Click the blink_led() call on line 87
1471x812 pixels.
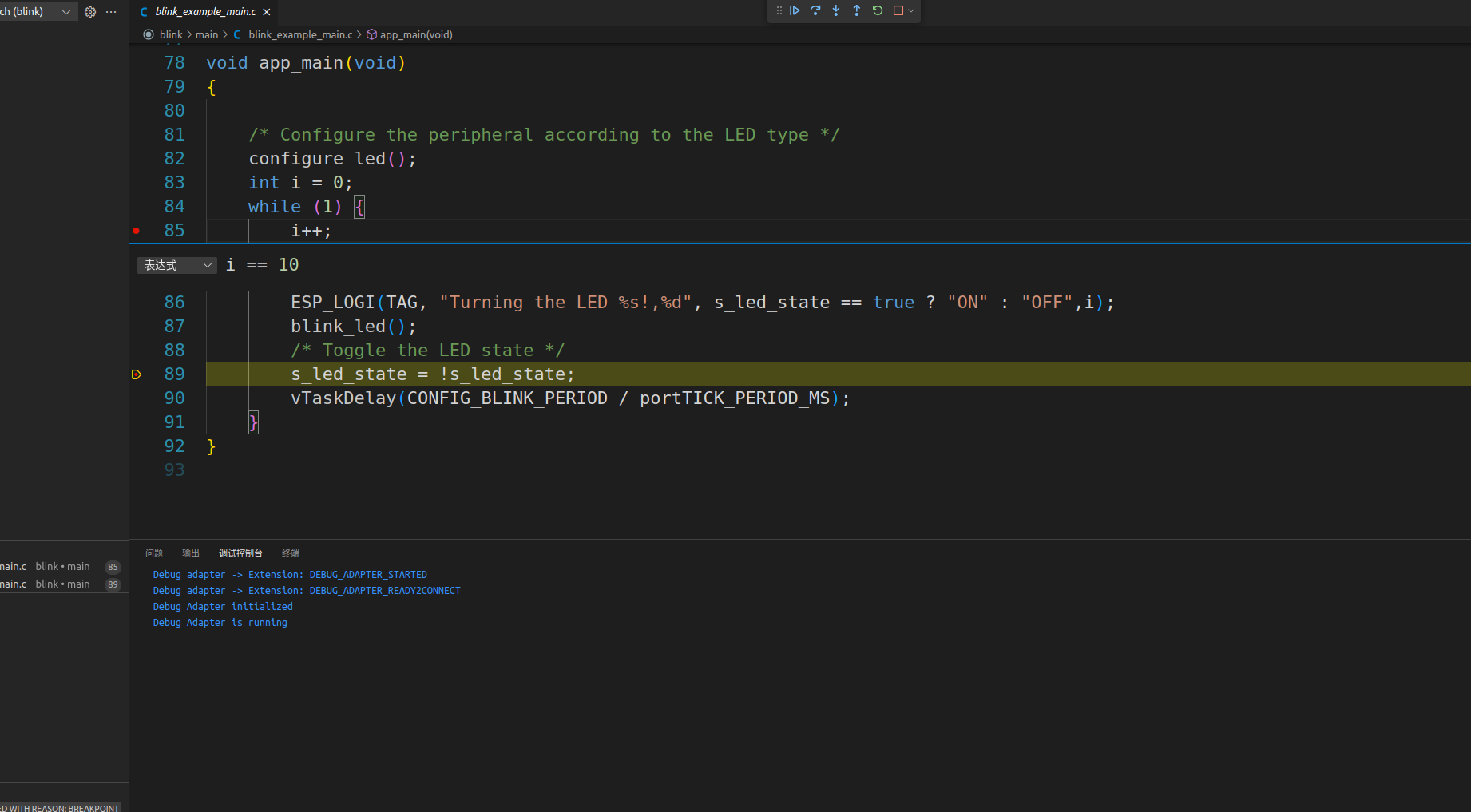tap(353, 327)
